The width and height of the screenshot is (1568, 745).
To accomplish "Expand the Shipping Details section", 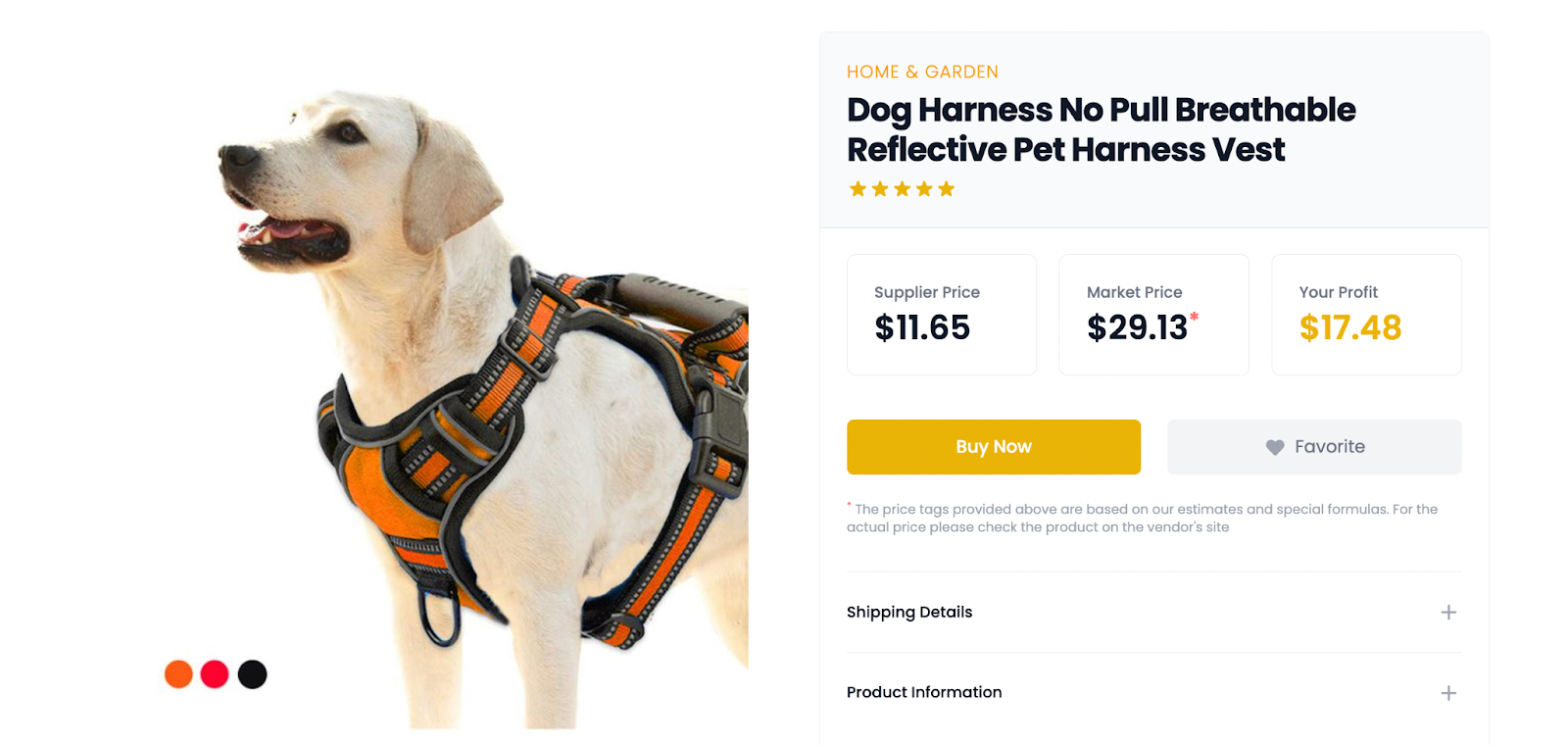I will click(1153, 613).
